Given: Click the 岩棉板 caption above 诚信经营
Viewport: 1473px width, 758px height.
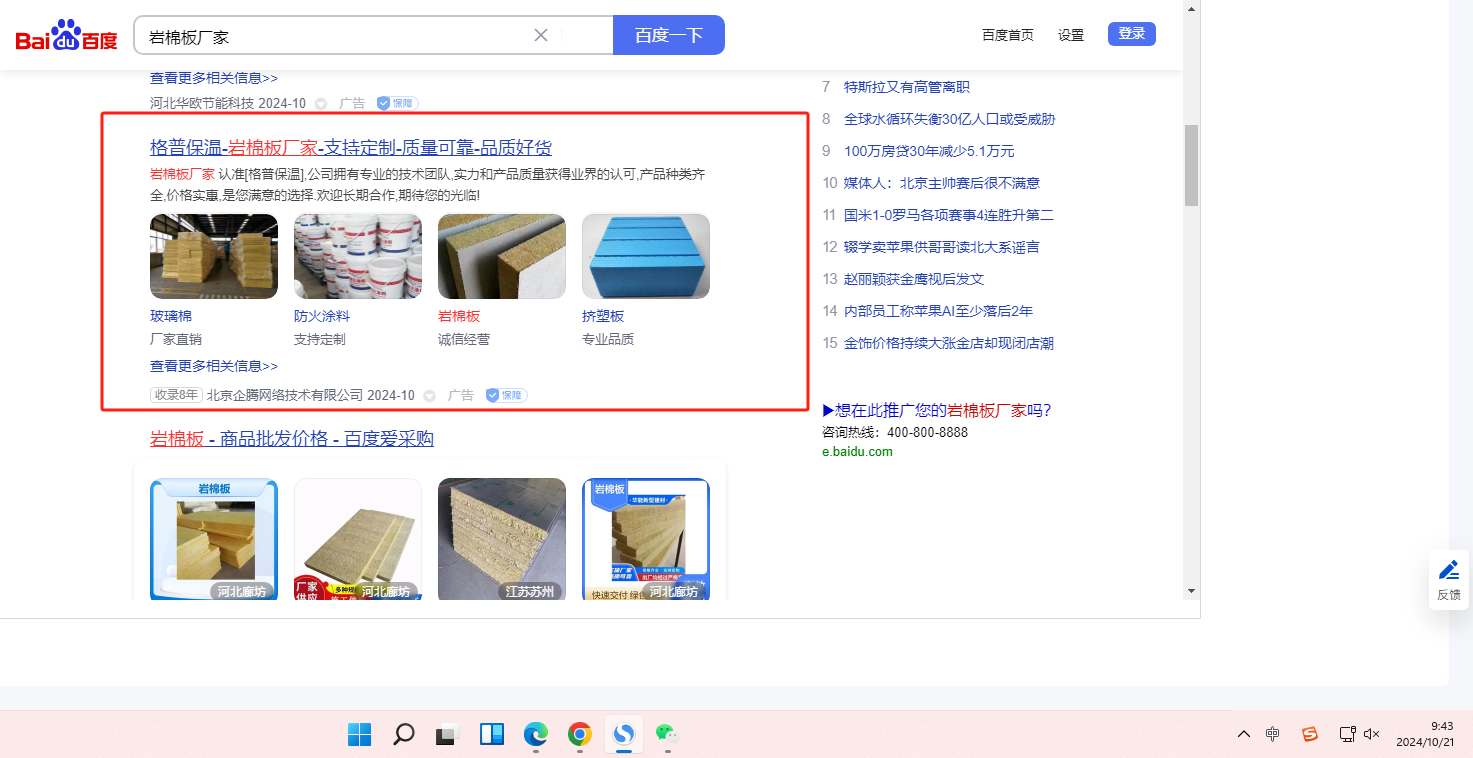Looking at the screenshot, I should click(x=459, y=316).
